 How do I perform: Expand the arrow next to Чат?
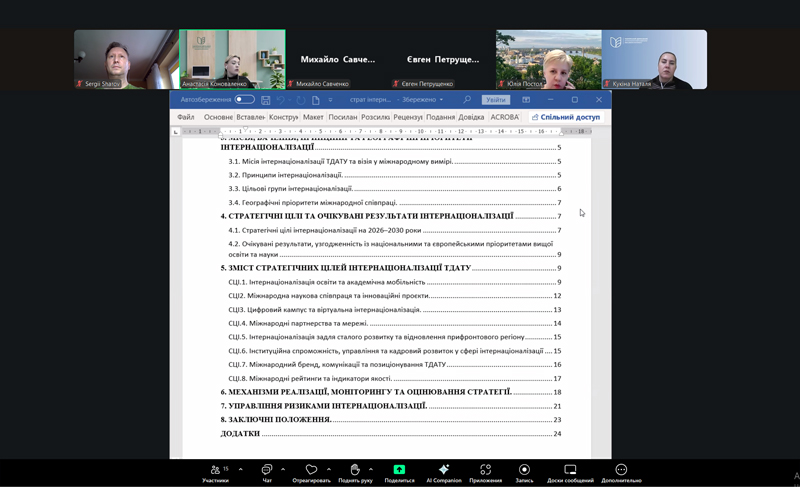tap(283, 469)
